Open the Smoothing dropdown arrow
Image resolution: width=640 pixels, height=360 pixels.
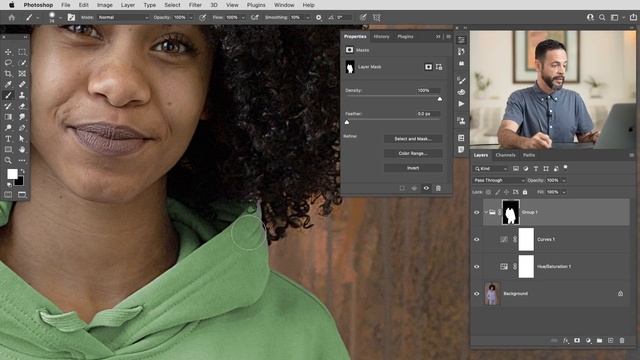[x=307, y=18]
